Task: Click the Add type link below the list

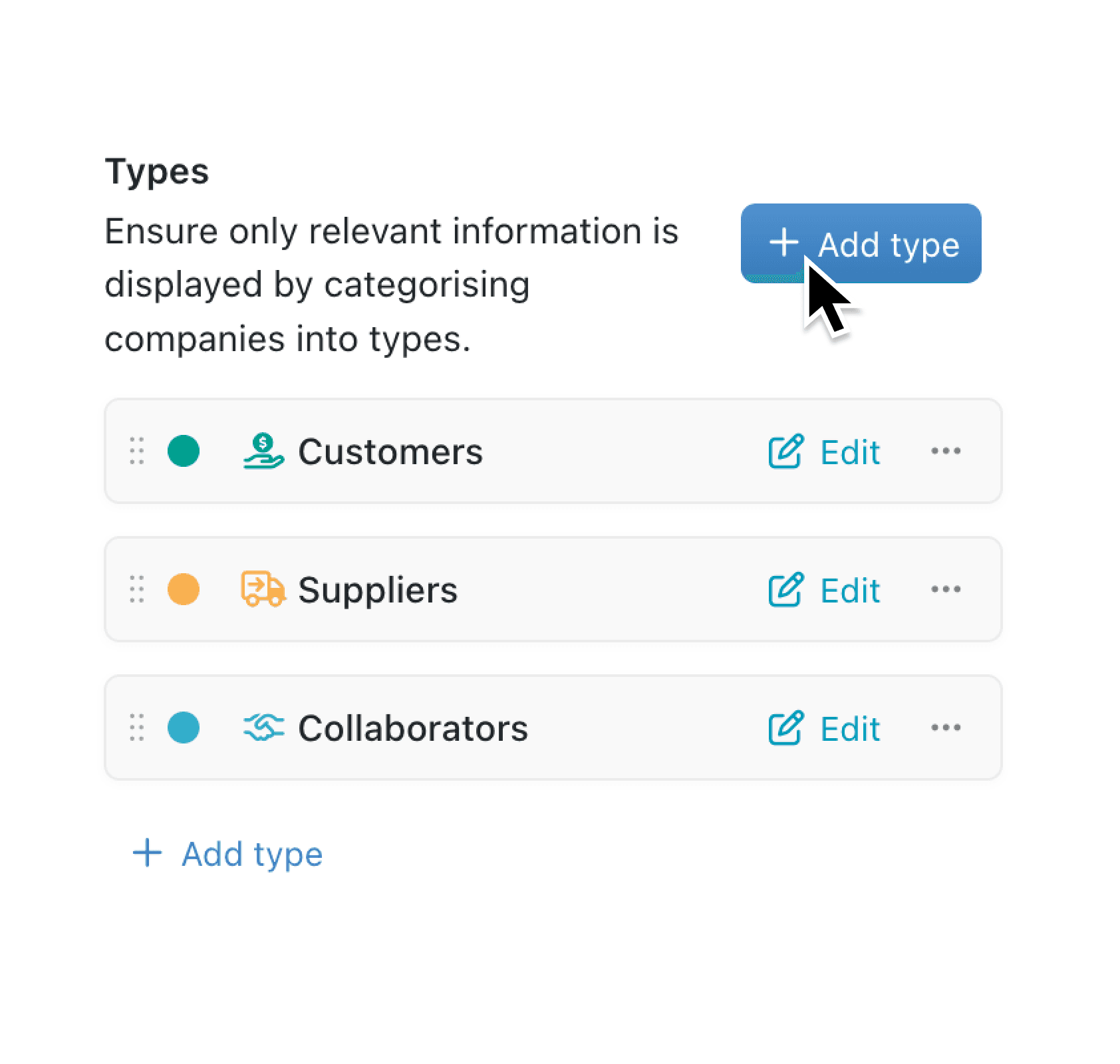Action: (251, 854)
